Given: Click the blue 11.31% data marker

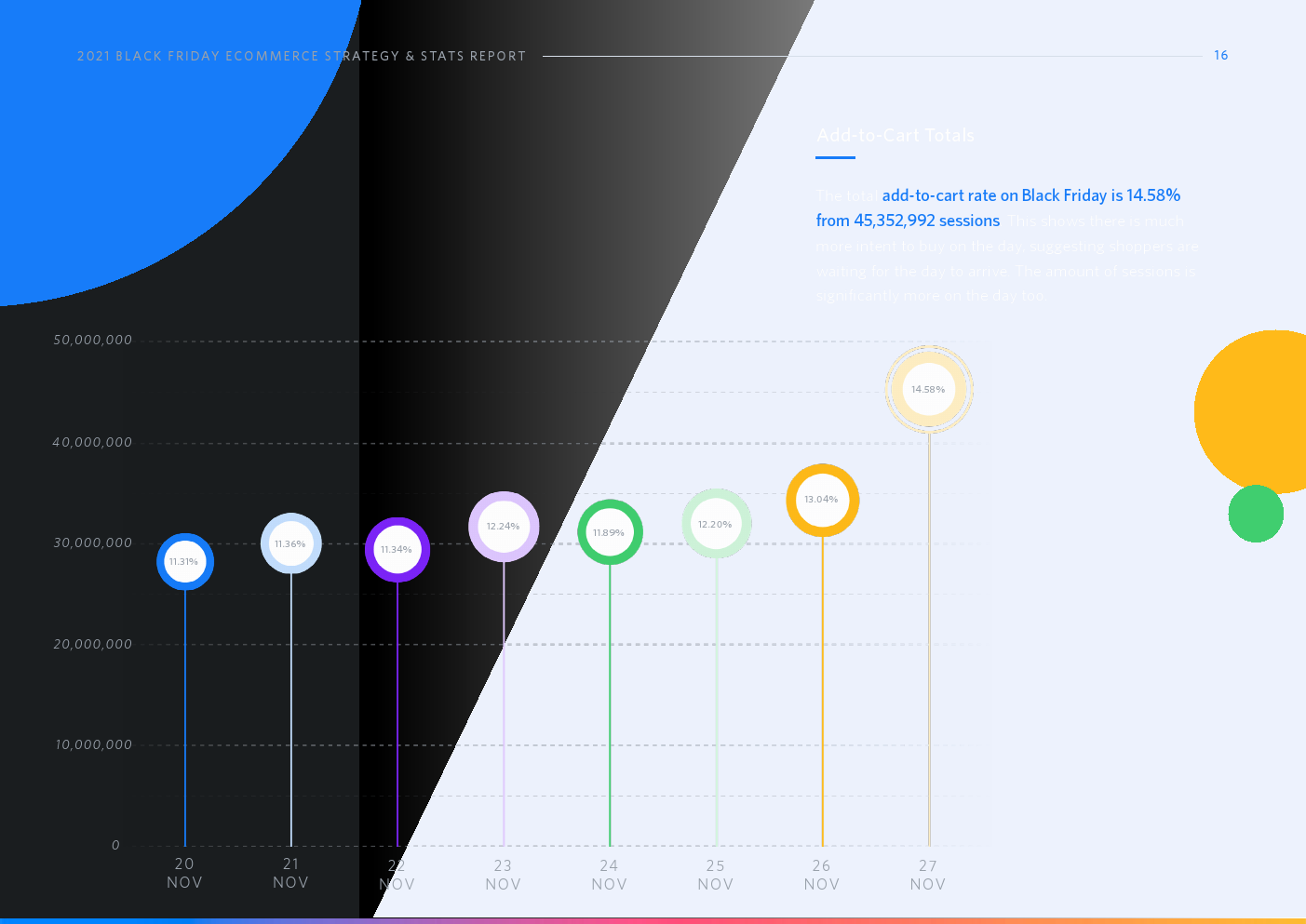Looking at the screenshot, I should tap(184, 562).
